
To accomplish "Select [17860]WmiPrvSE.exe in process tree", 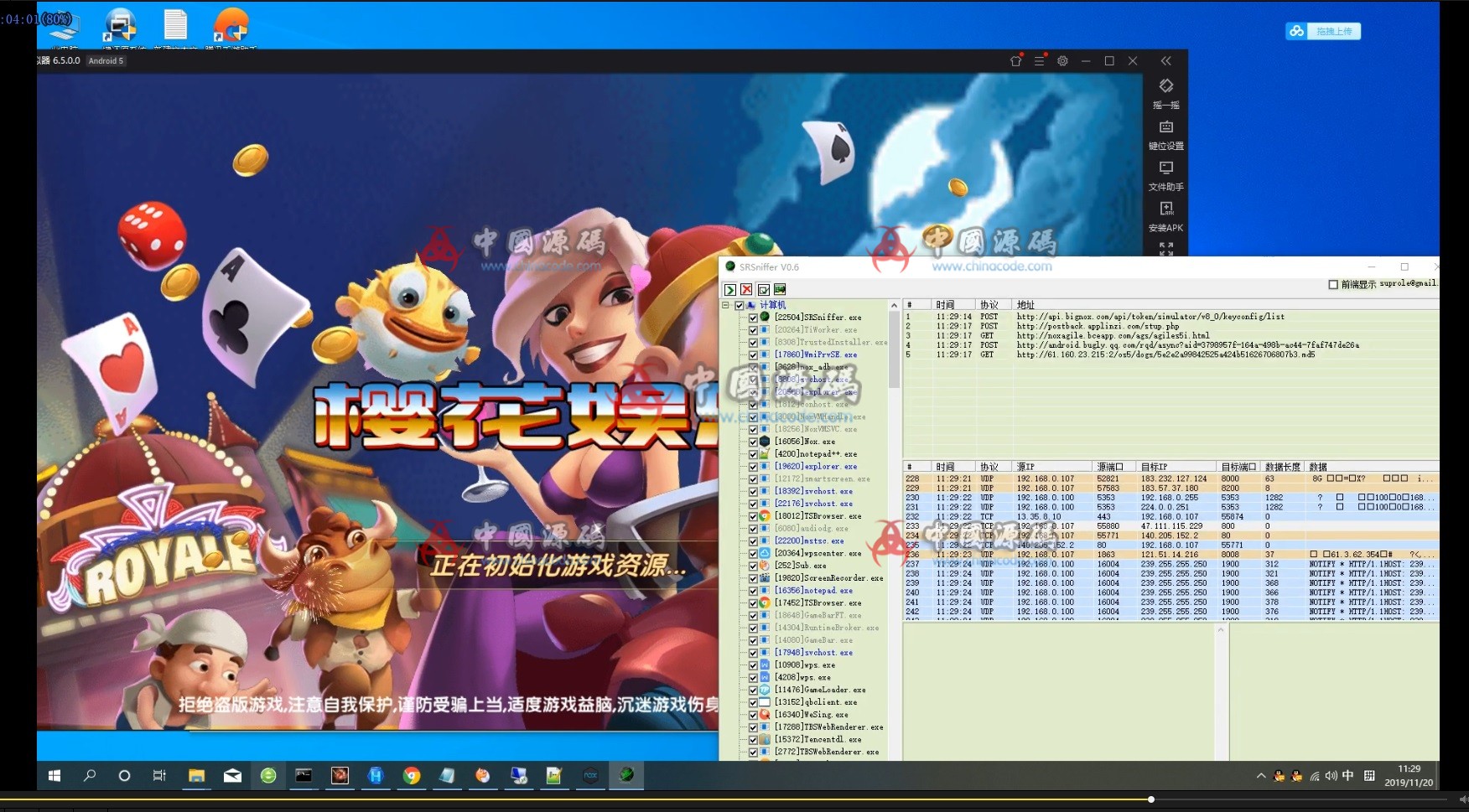I will [815, 354].
